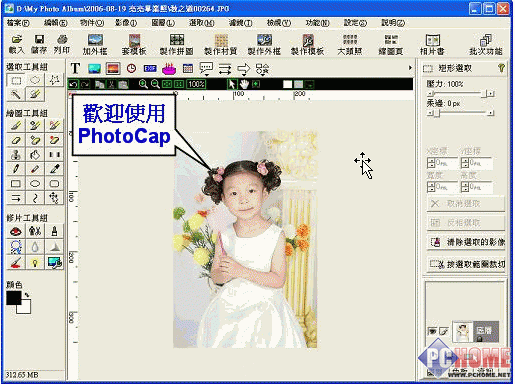The width and height of the screenshot is (515, 384).
Task: Click the 批次功能 batch function button
Action: (x=486, y=44)
